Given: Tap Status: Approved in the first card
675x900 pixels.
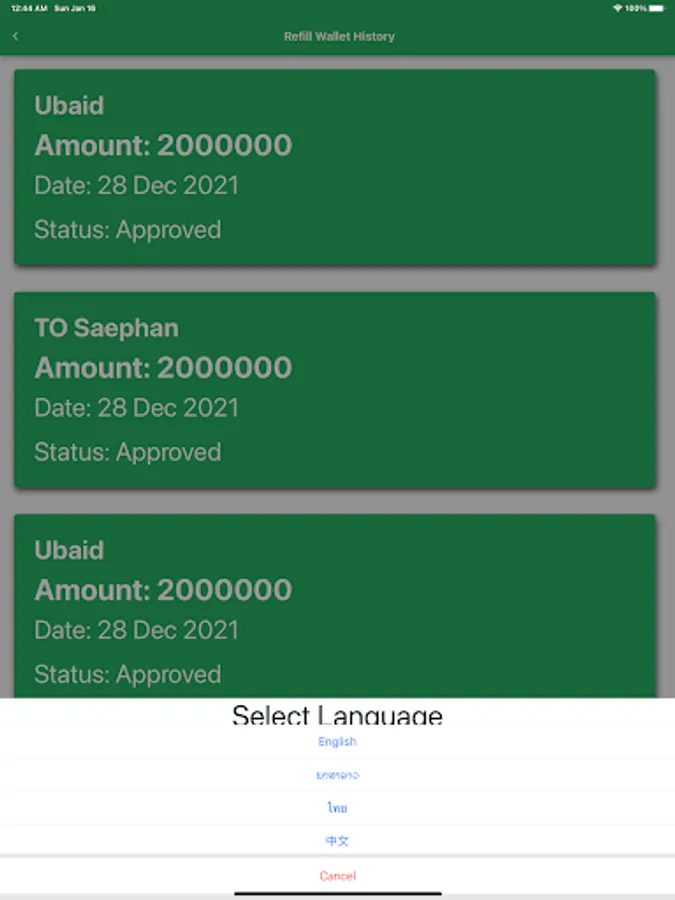Looking at the screenshot, I should (x=127, y=230).
